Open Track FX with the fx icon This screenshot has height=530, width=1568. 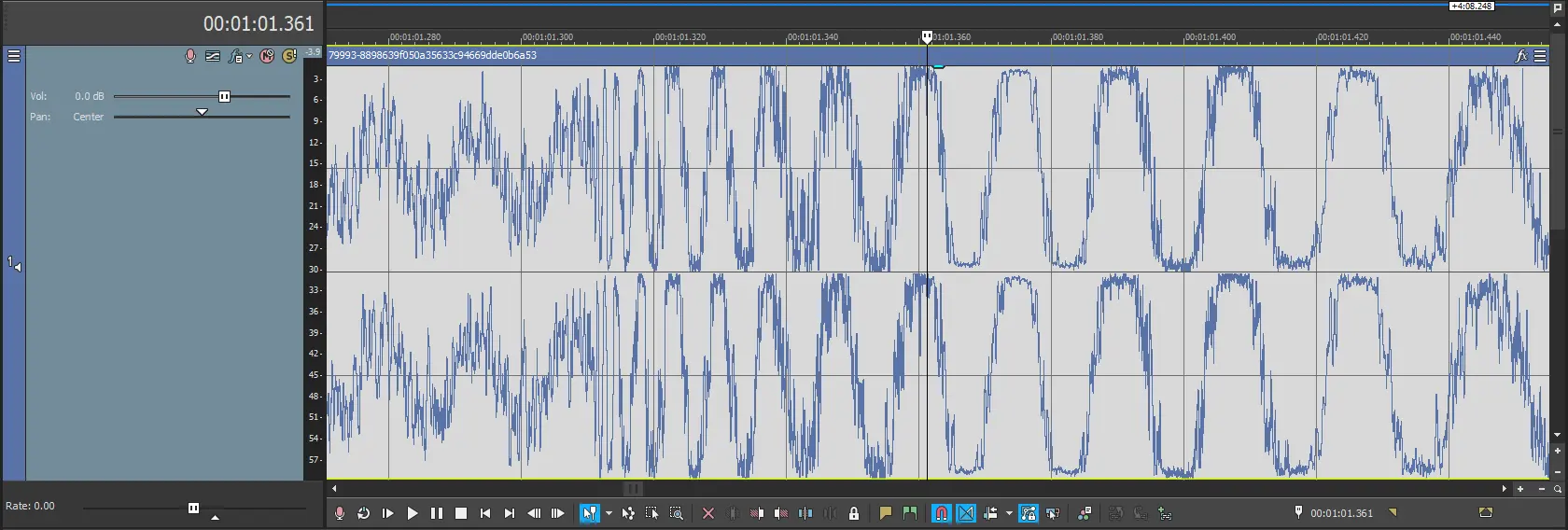pyautogui.click(x=236, y=56)
